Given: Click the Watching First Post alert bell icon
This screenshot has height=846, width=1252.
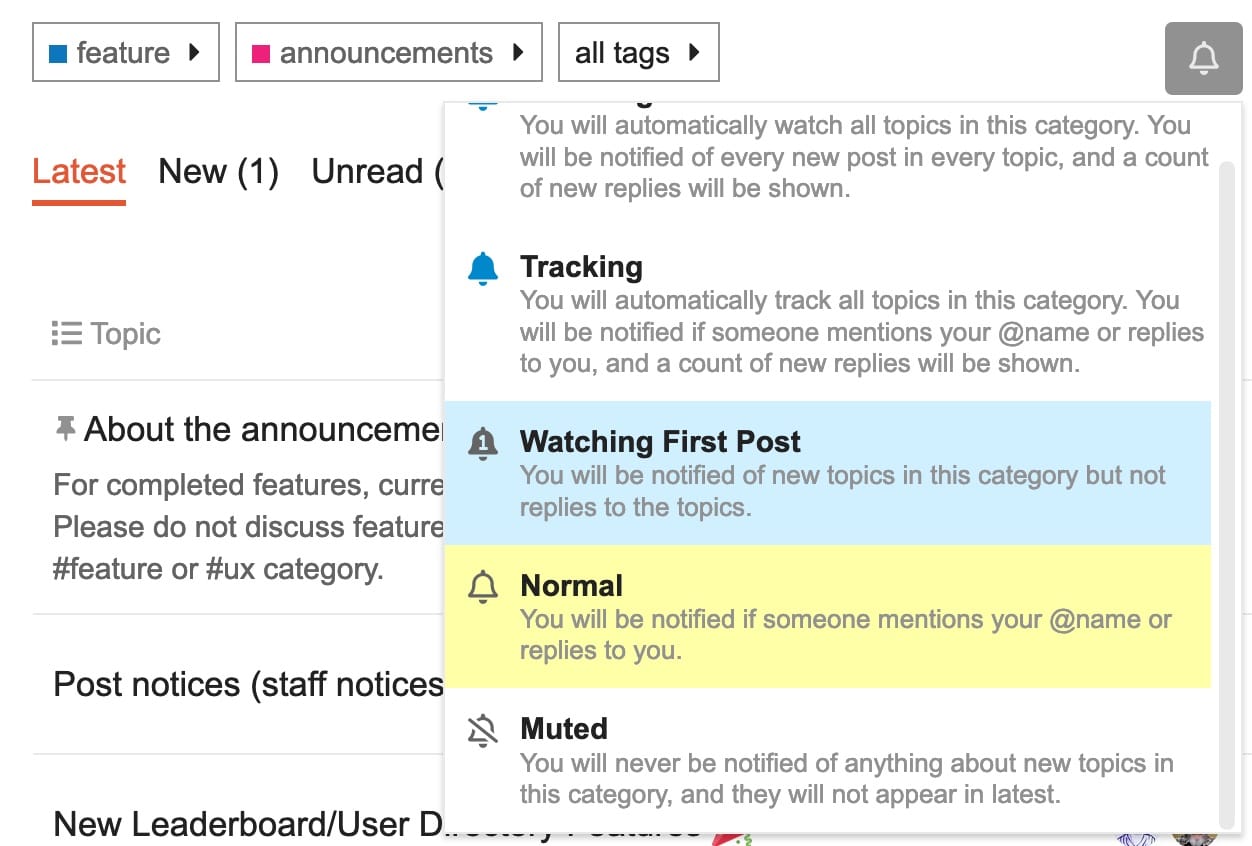Looking at the screenshot, I should (482, 443).
